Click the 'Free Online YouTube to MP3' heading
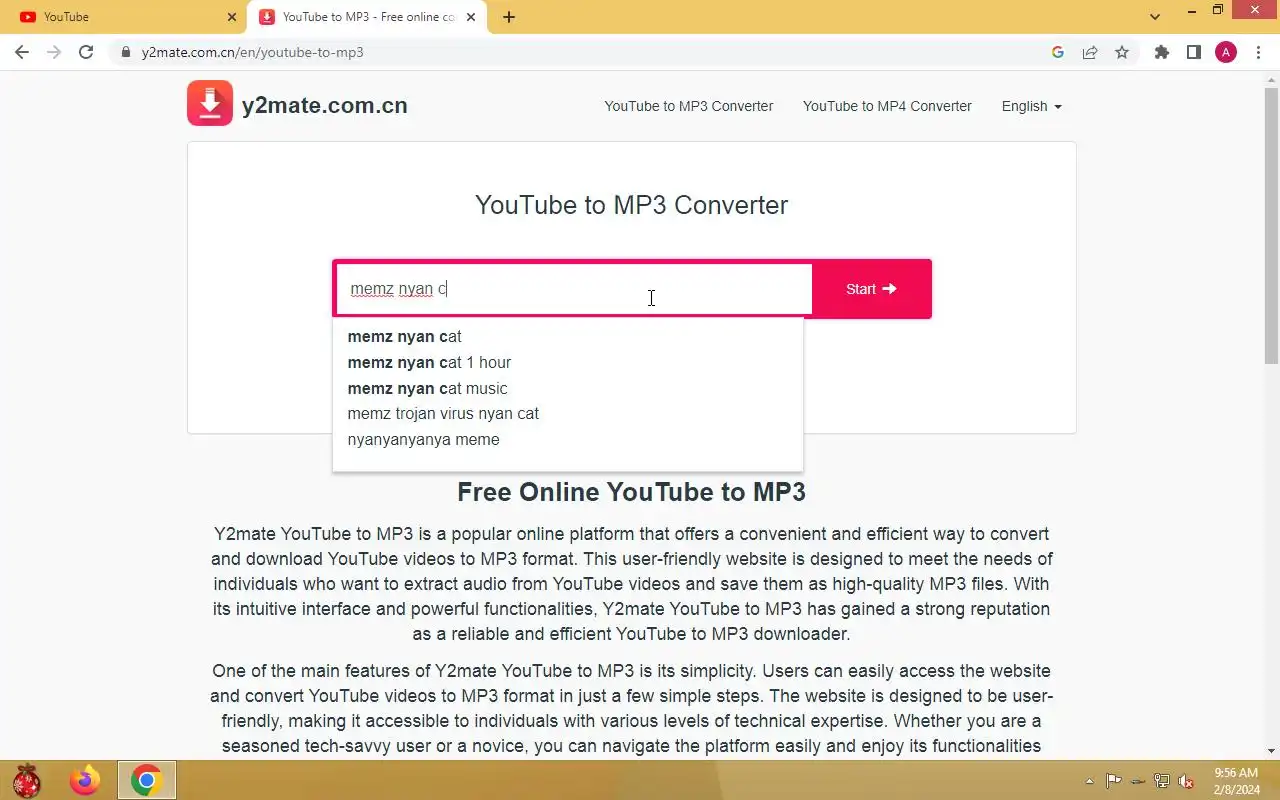Viewport: 1280px width, 800px height. tap(631, 492)
